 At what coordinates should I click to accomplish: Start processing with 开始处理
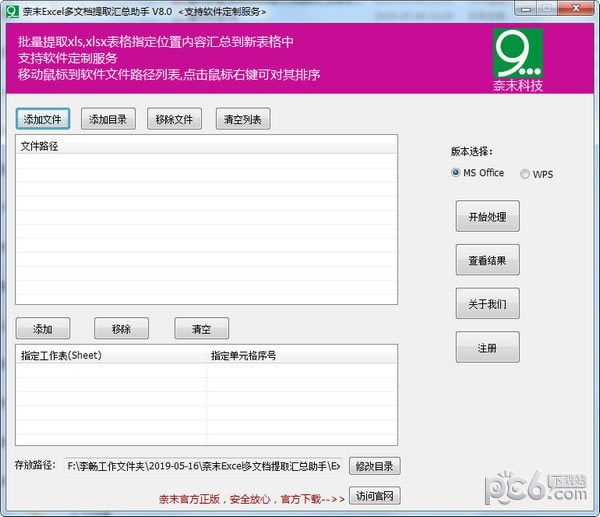point(488,216)
